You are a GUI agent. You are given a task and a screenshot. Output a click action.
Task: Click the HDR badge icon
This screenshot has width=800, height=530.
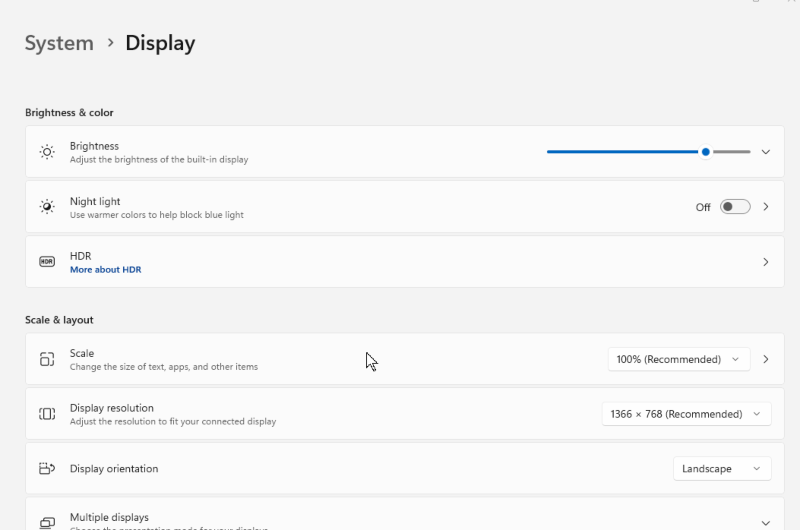point(47,262)
